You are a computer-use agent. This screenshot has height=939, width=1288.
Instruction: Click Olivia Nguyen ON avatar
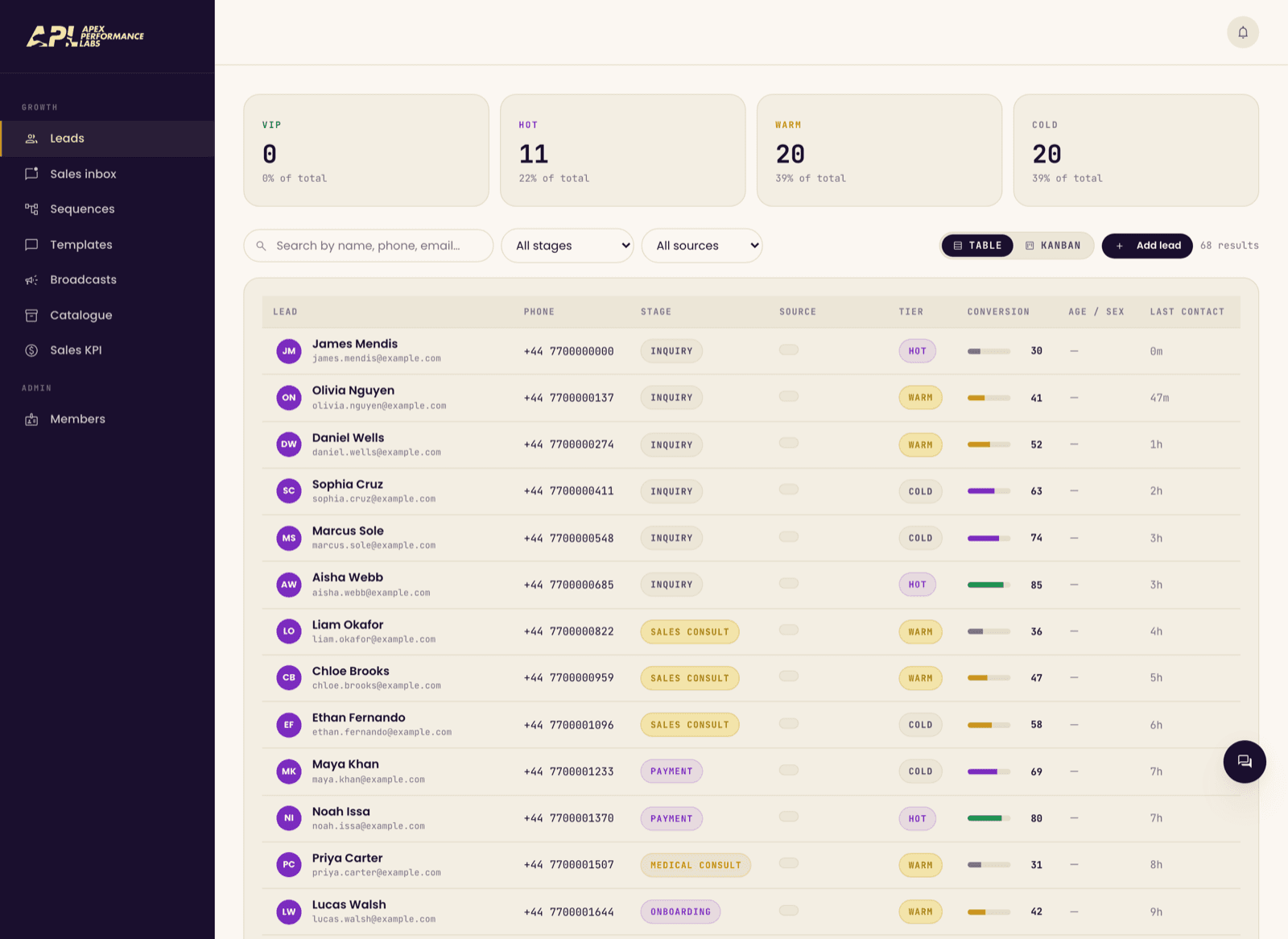(289, 398)
